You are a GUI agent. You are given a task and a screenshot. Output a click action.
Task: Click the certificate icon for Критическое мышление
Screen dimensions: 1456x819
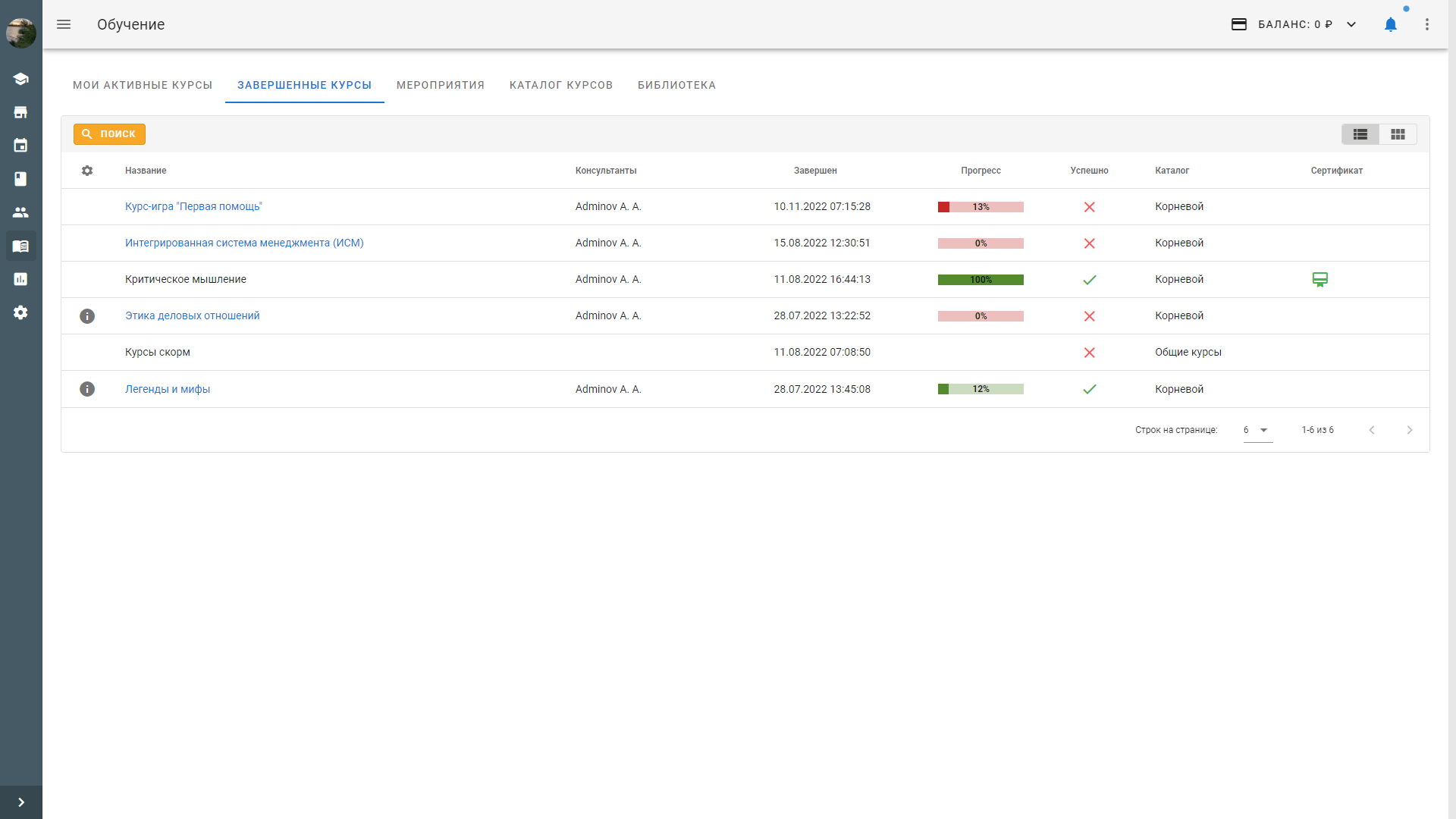[1319, 280]
